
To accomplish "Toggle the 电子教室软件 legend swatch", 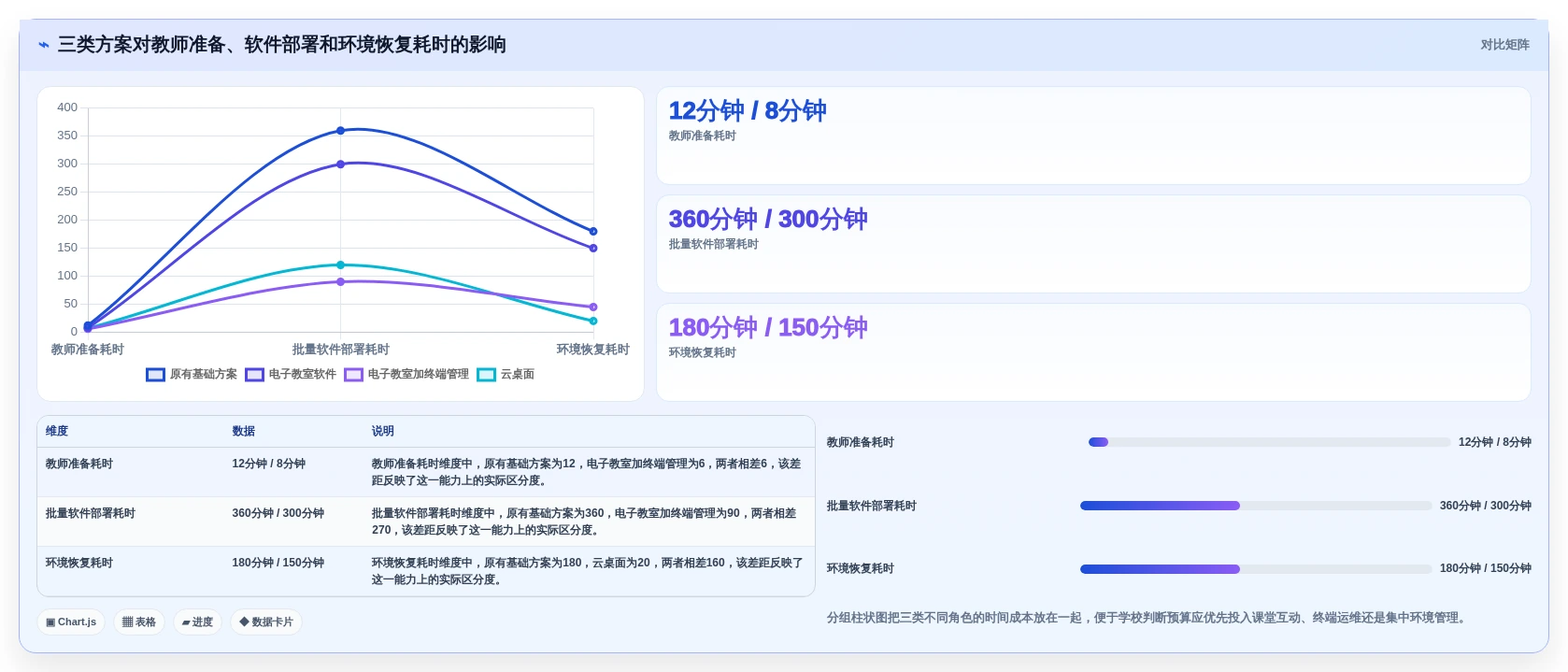I will coord(255,375).
